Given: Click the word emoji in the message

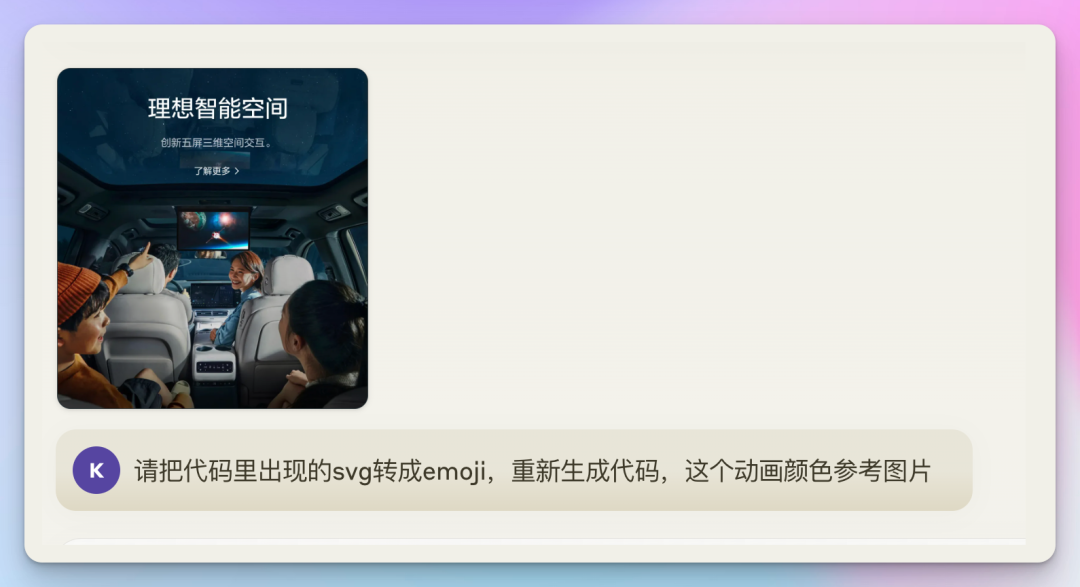Looking at the screenshot, I should click(454, 471).
